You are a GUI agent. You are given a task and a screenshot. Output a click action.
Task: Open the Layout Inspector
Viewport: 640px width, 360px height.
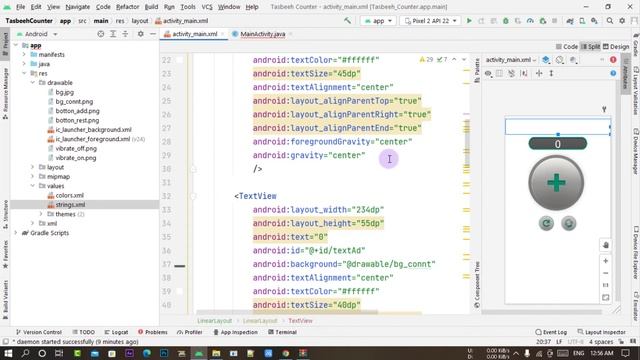coord(602,332)
